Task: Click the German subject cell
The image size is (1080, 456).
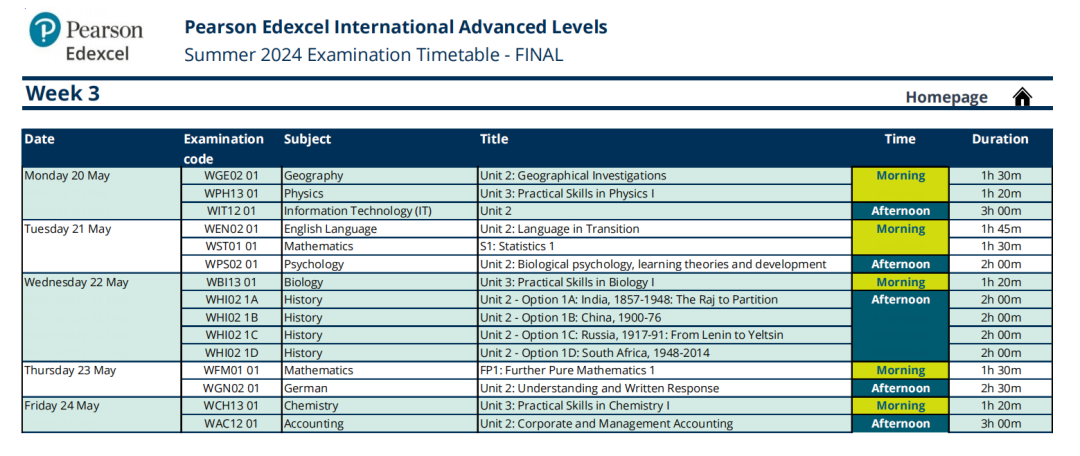Action: point(380,388)
